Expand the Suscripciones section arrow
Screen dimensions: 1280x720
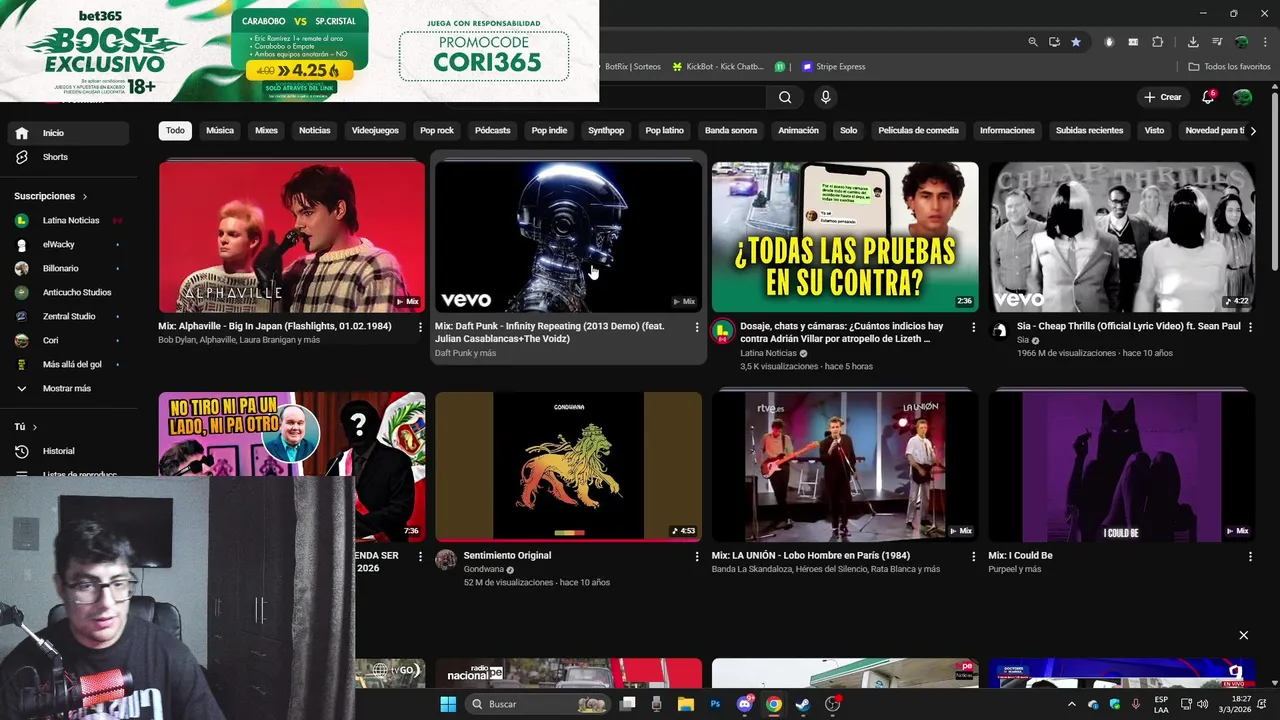coord(85,197)
